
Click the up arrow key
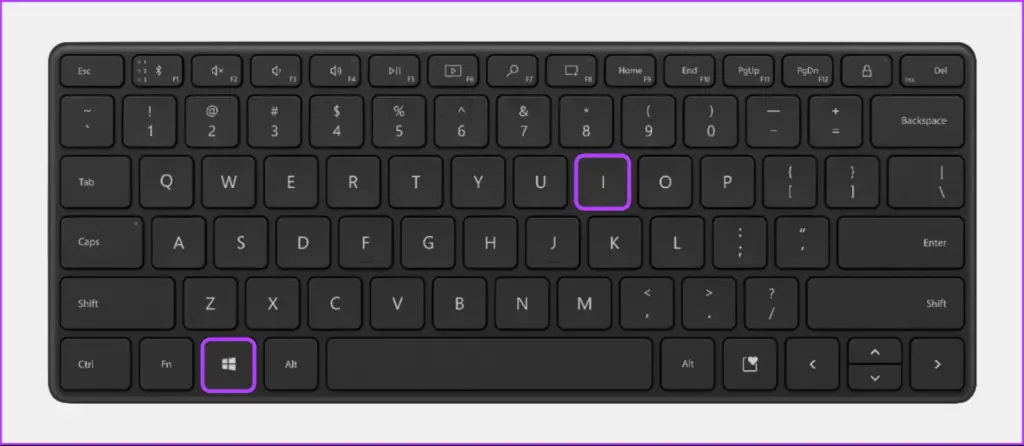pos(874,351)
